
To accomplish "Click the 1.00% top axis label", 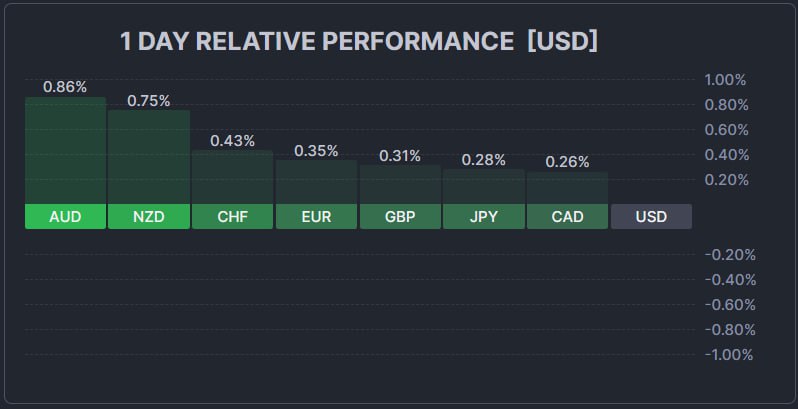I will [x=725, y=80].
